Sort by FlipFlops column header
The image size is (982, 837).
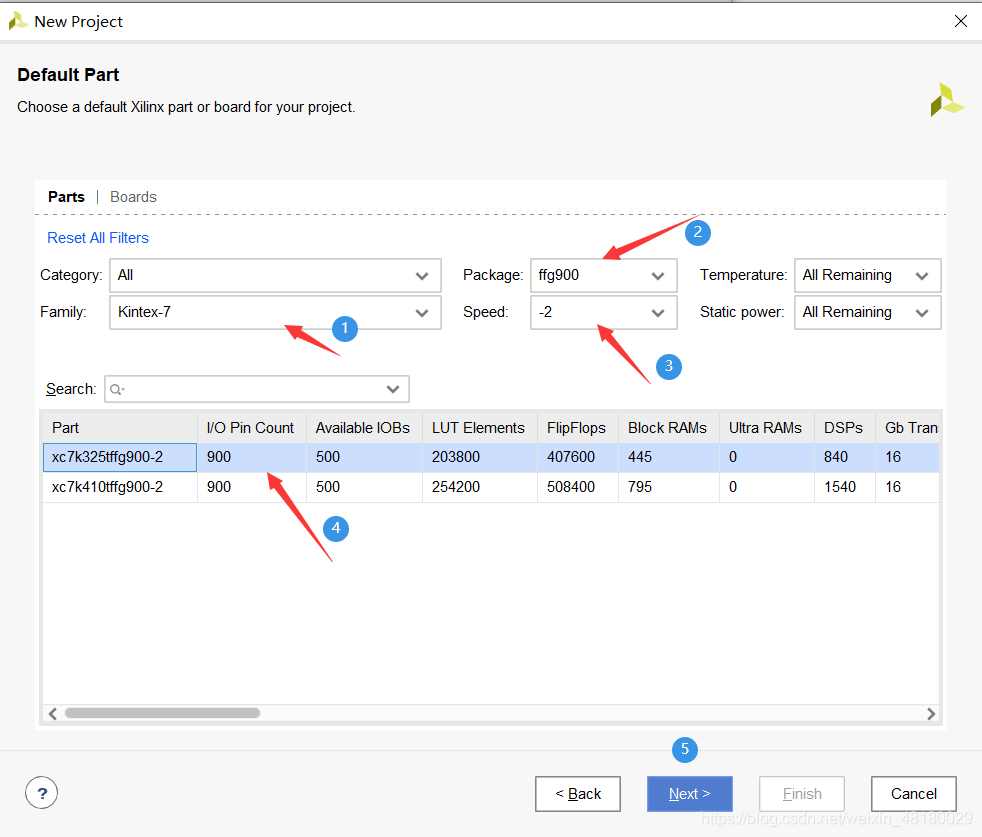[577, 428]
